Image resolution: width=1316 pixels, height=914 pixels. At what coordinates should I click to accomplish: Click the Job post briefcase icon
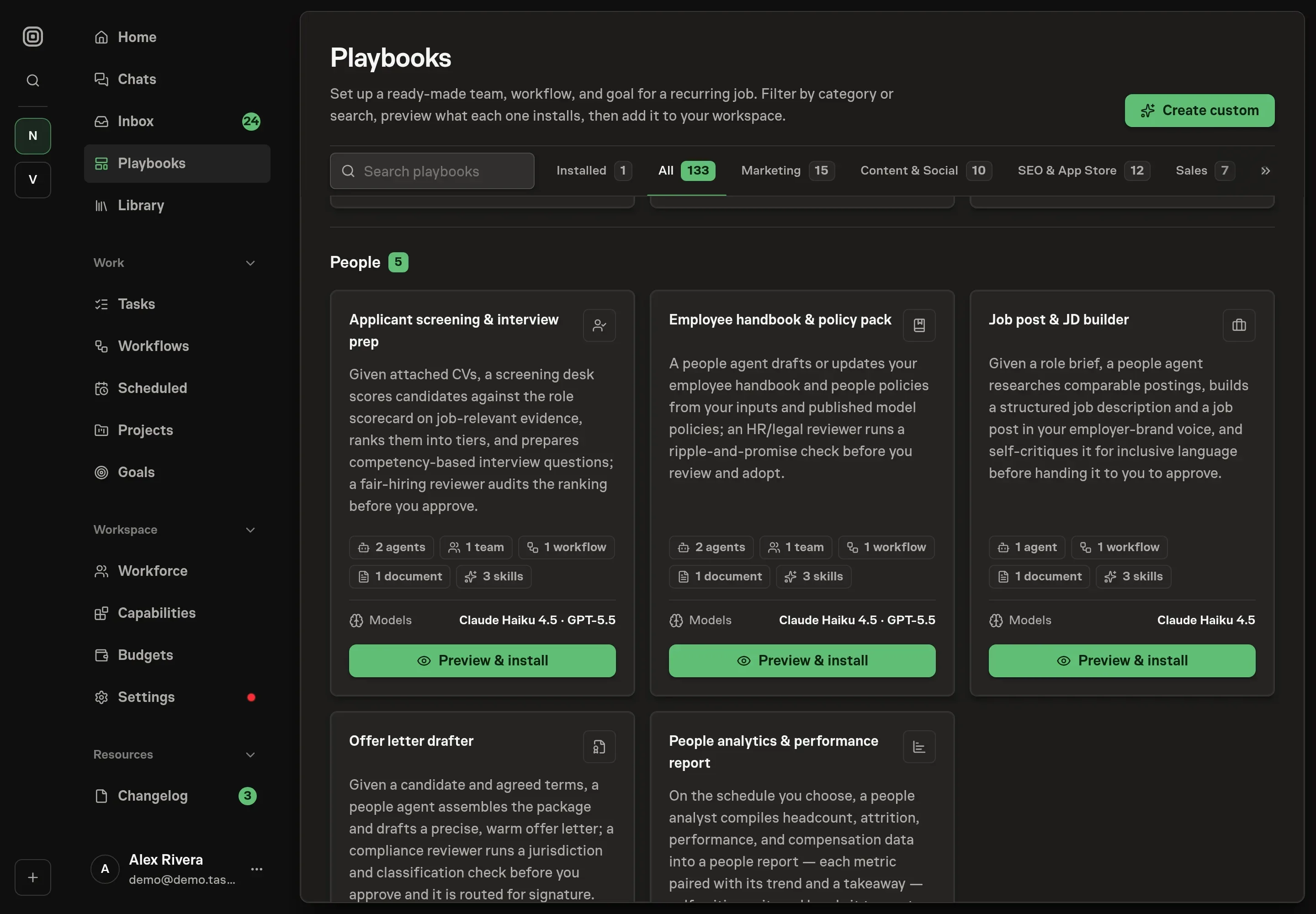1239,325
